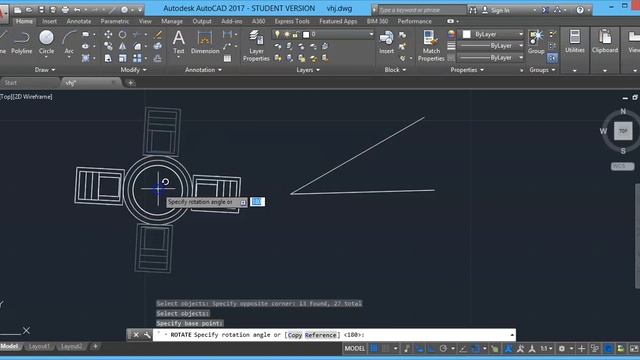Add a new layout tab with plus
The width and height of the screenshot is (640, 360).
95,347
